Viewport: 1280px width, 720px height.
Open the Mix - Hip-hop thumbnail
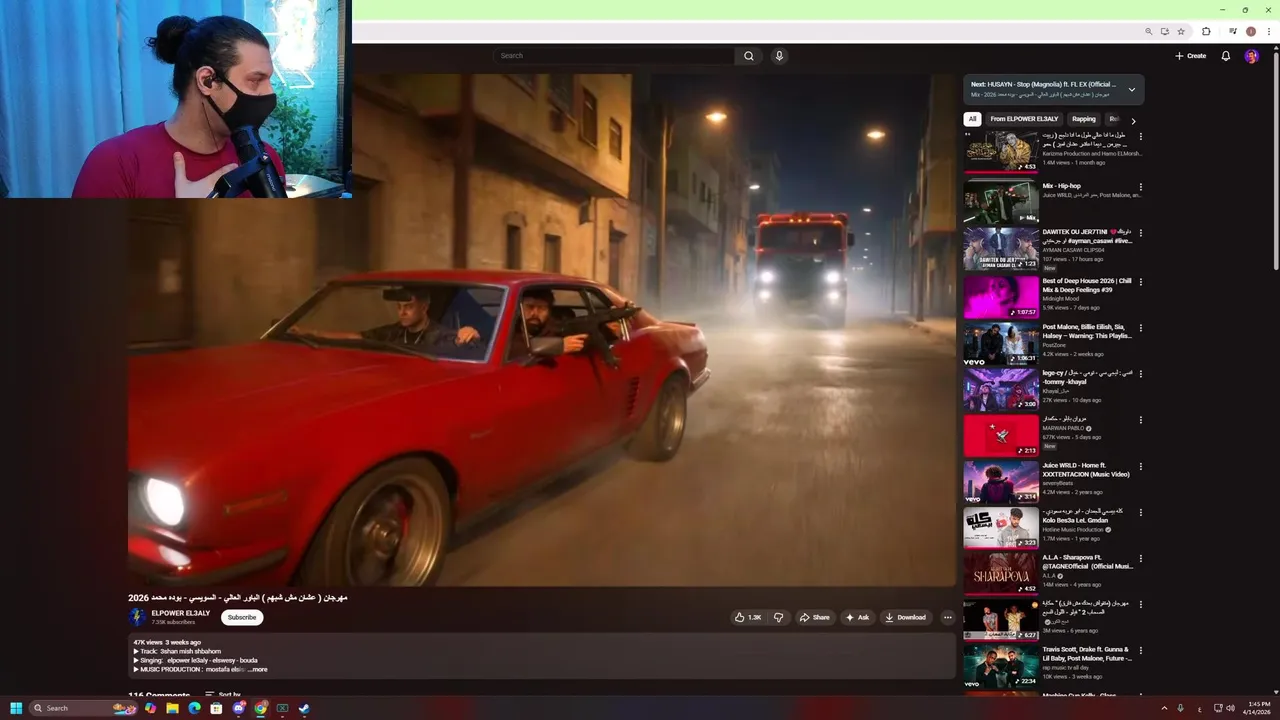point(1001,201)
